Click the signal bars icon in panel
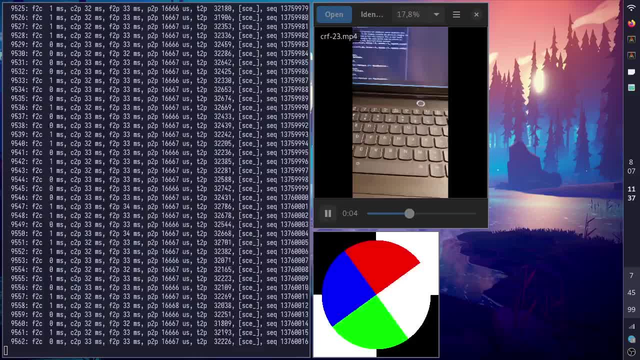 pyautogui.click(x=631, y=326)
